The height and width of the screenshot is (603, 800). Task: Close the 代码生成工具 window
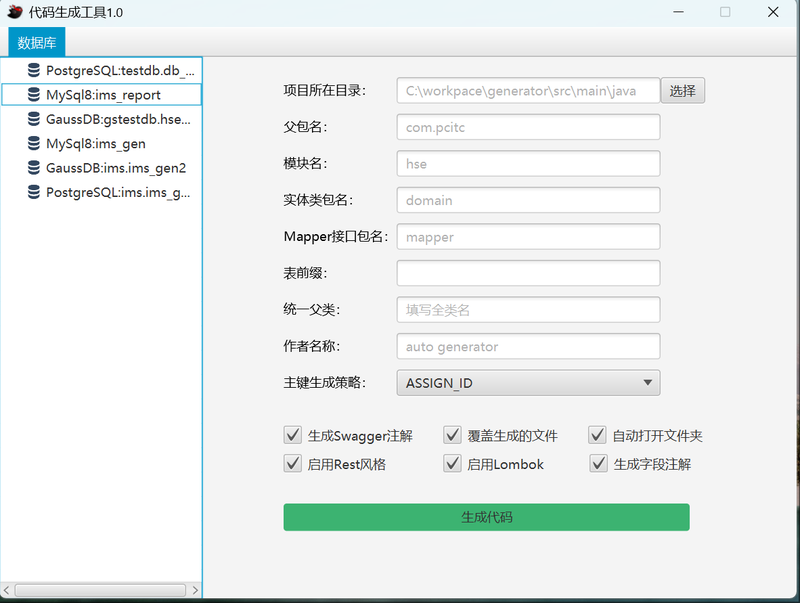point(773,12)
